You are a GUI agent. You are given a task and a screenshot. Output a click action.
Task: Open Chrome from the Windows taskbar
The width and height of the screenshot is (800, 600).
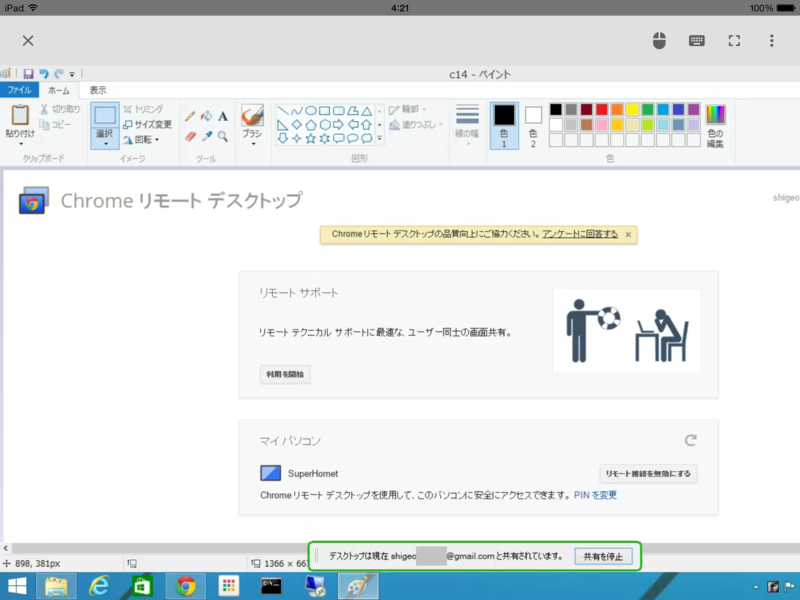[x=186, y=586]
